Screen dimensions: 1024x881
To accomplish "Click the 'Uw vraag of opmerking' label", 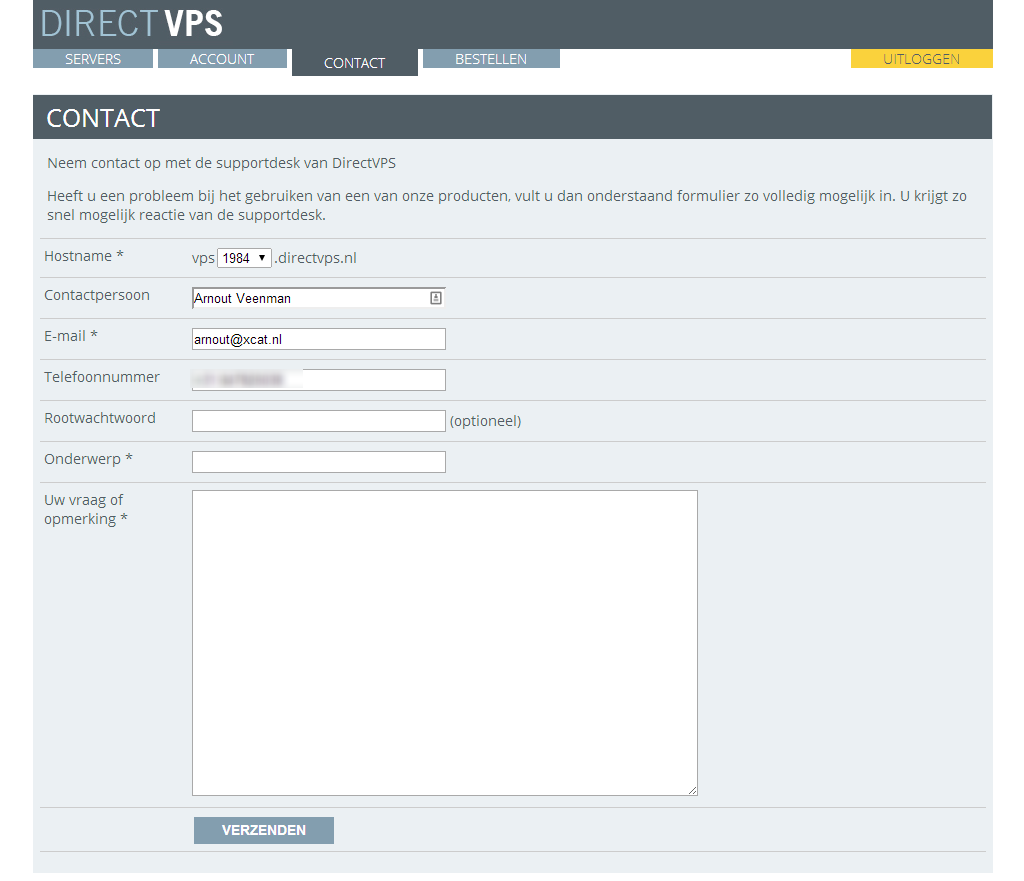I will pos(85,509).
